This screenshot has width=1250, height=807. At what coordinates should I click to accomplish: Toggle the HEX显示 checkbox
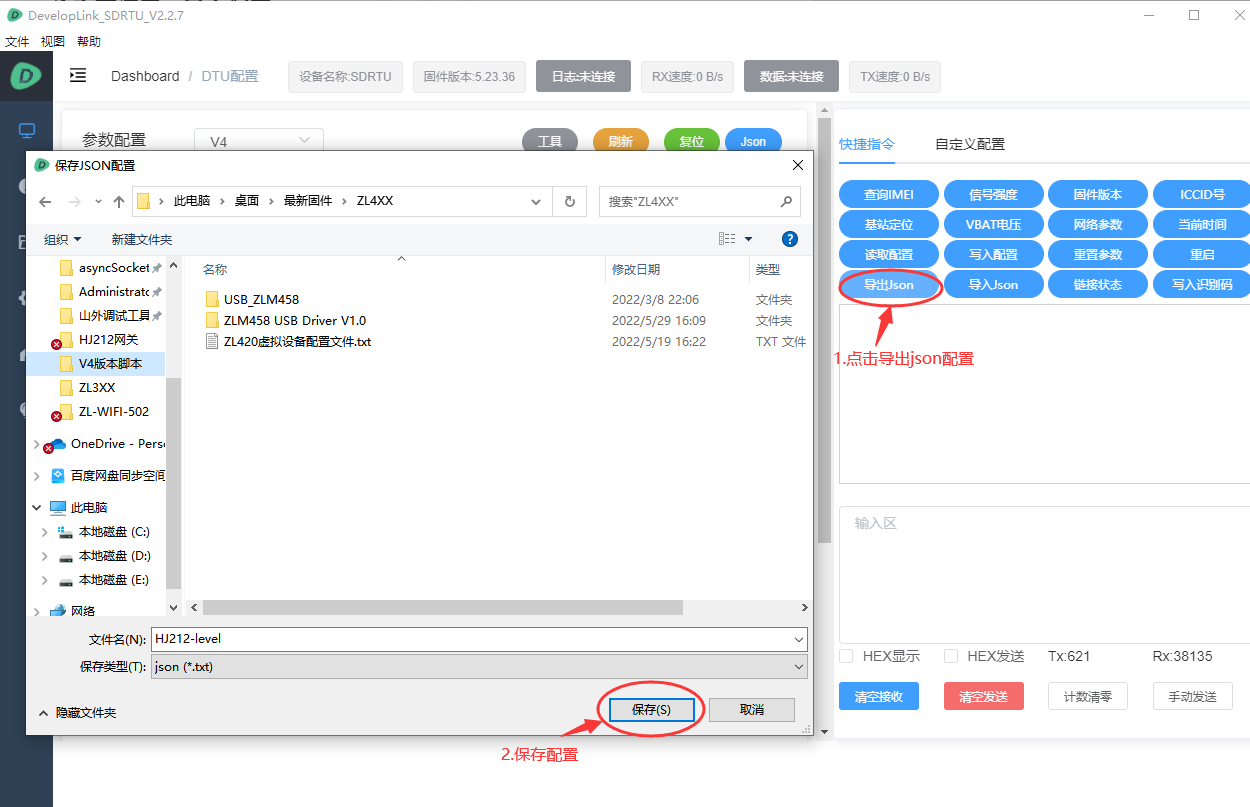pos(846,656)
